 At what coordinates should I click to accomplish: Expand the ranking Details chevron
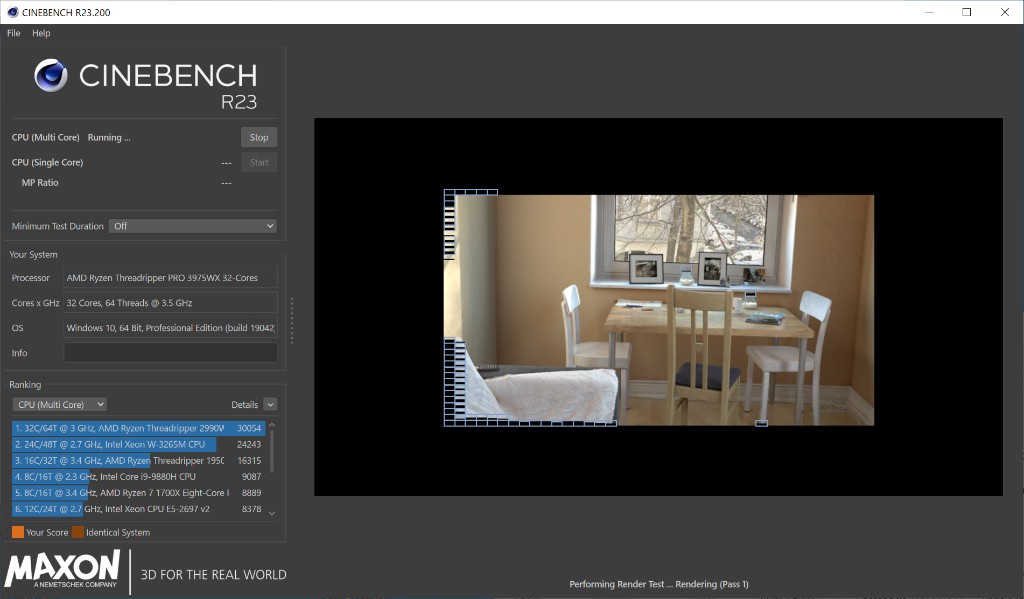click(270, 405)
